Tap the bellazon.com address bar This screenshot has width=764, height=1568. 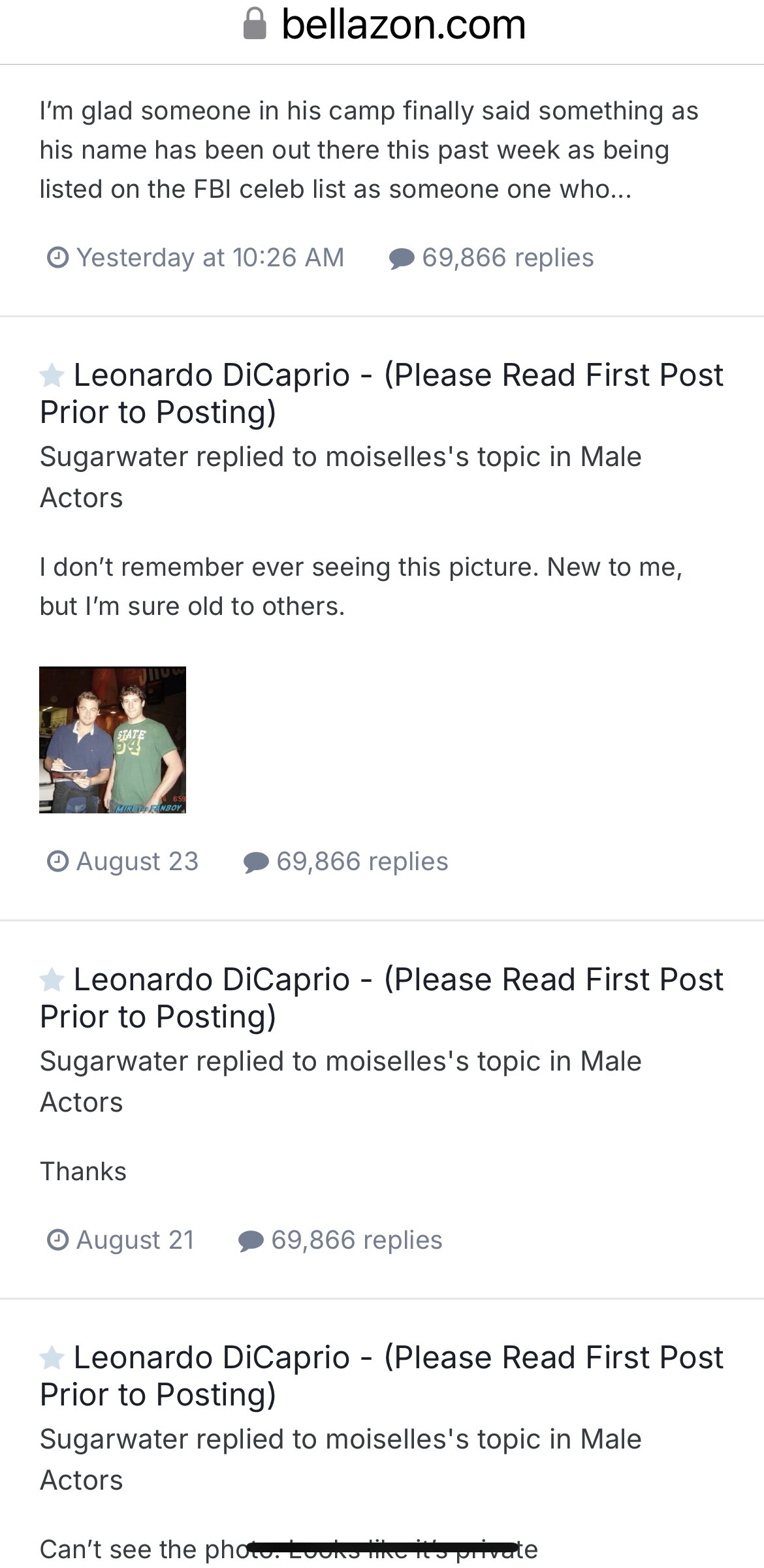click(403, 25)
